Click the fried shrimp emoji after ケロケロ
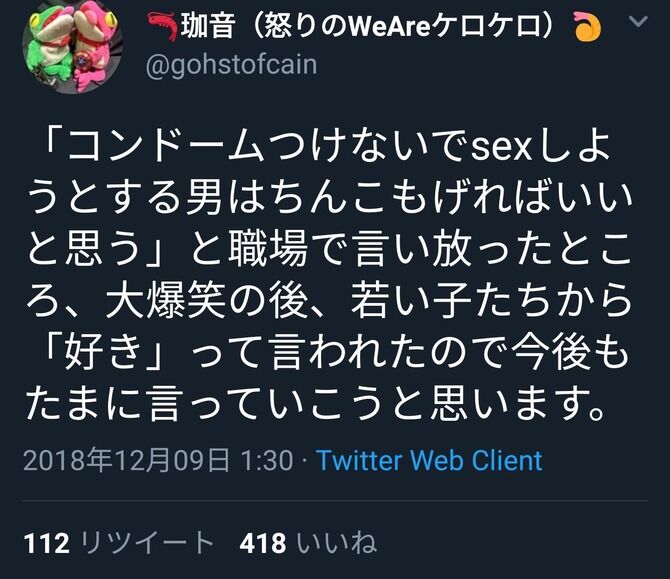Image resolution: width=670 pixels, height=579 pixels. (x=588, y=26)
